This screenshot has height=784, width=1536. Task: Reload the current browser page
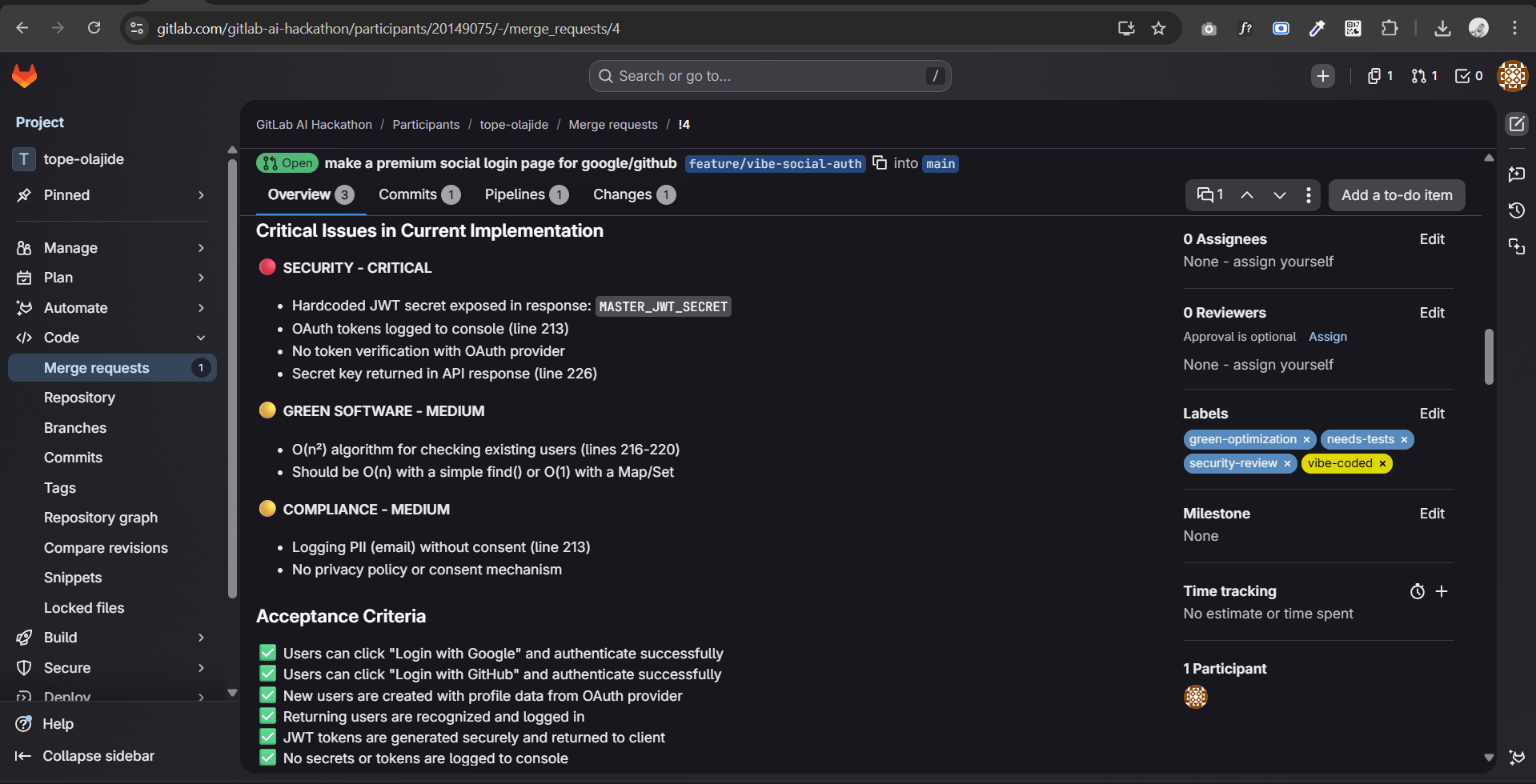coord(94,29)
